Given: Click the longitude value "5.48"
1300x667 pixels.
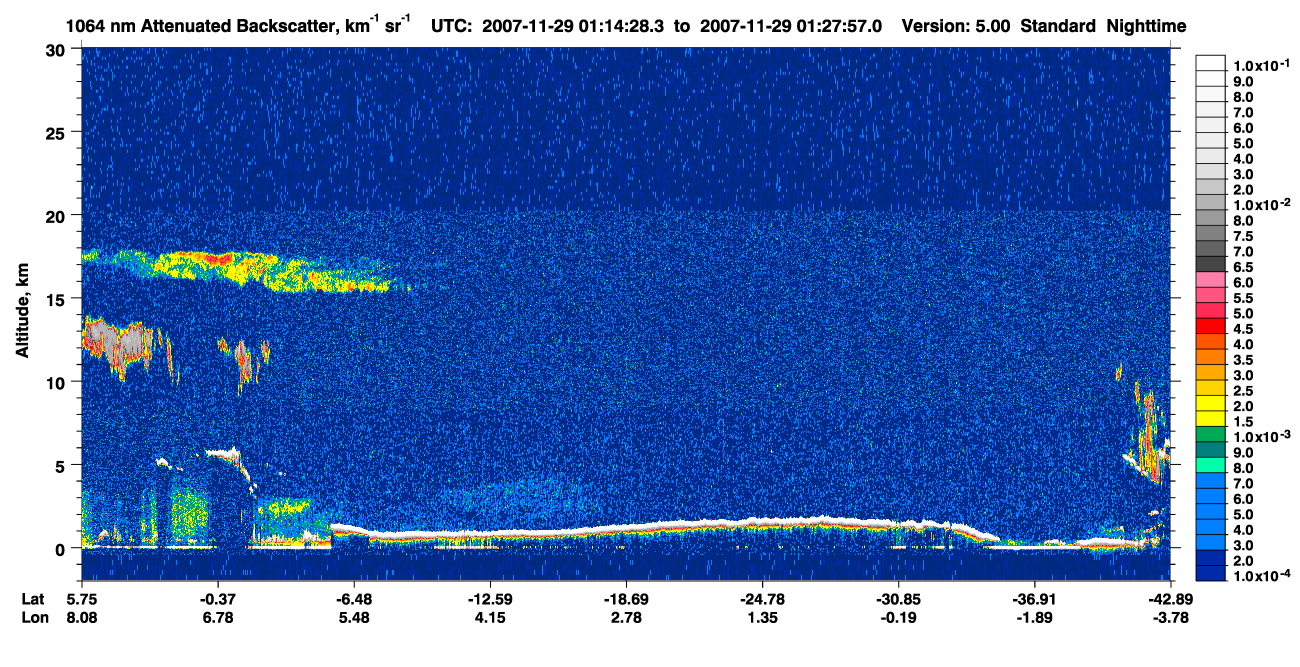Looking at the screenshot, I should point(354,617).
